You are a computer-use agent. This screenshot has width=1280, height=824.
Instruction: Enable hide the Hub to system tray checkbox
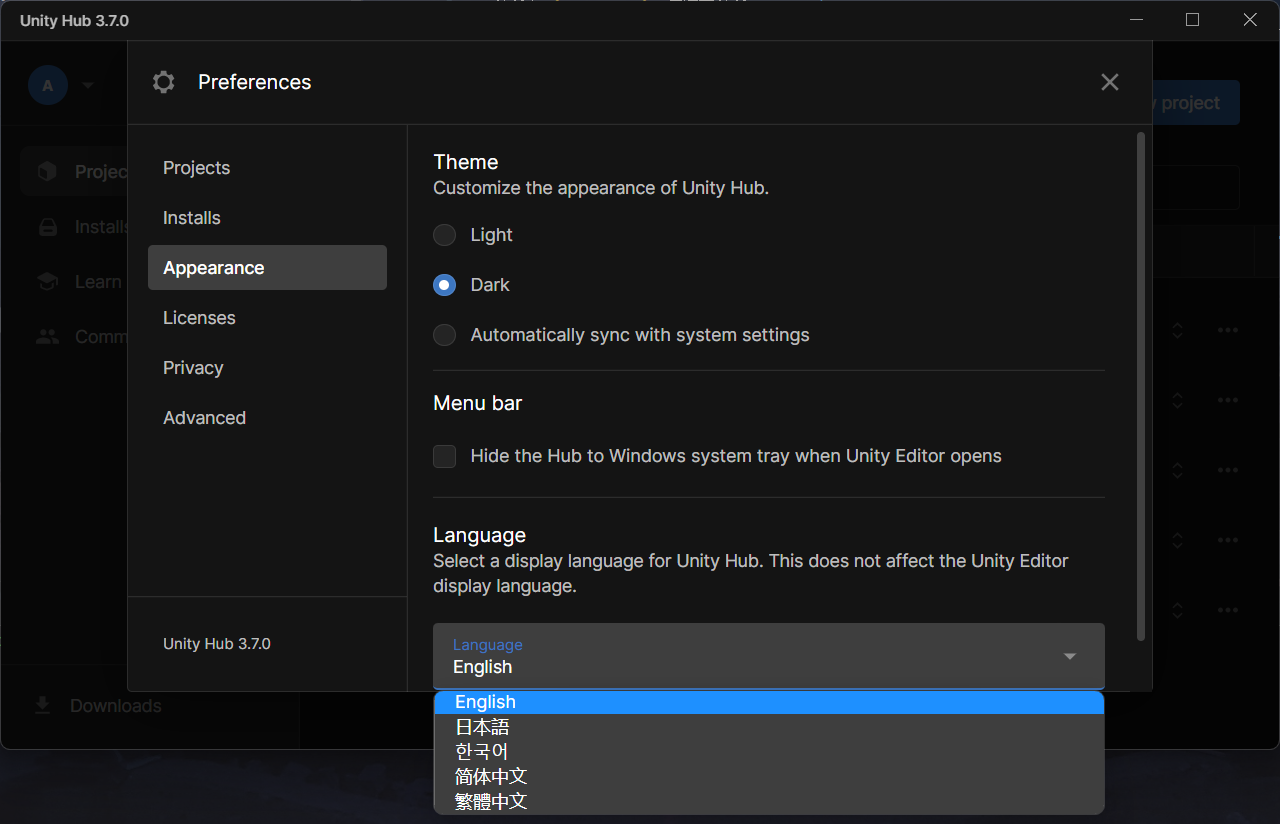pos(444,456)
